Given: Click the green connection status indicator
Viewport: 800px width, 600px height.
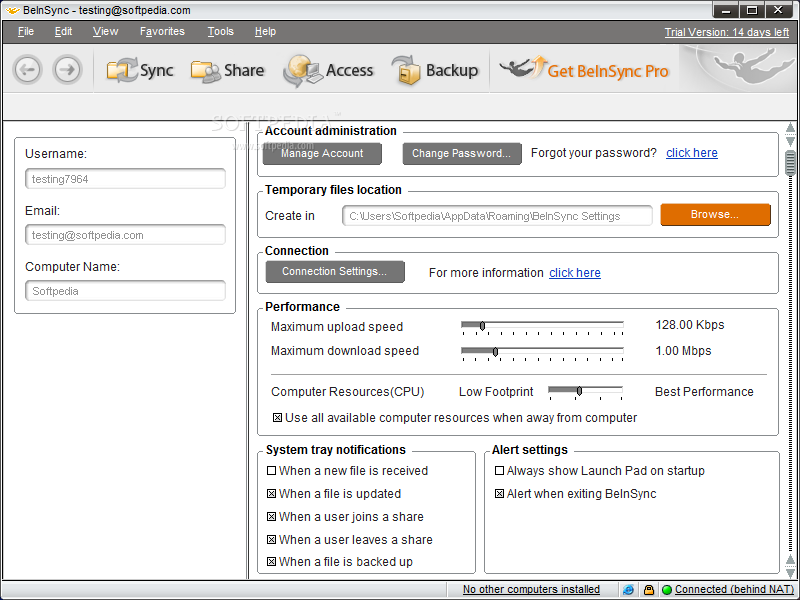Looking at the screenshot, I should pos(667,590).
